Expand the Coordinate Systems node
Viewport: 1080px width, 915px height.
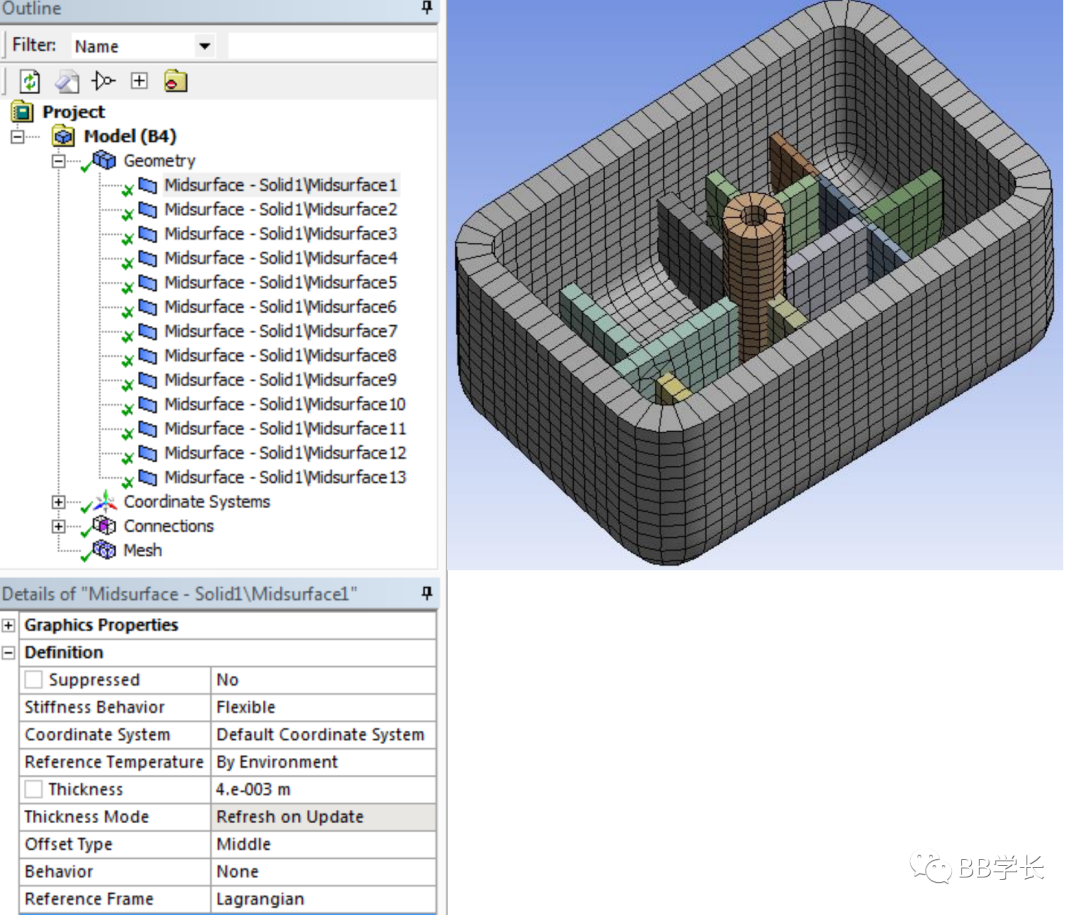click(59, 502)
